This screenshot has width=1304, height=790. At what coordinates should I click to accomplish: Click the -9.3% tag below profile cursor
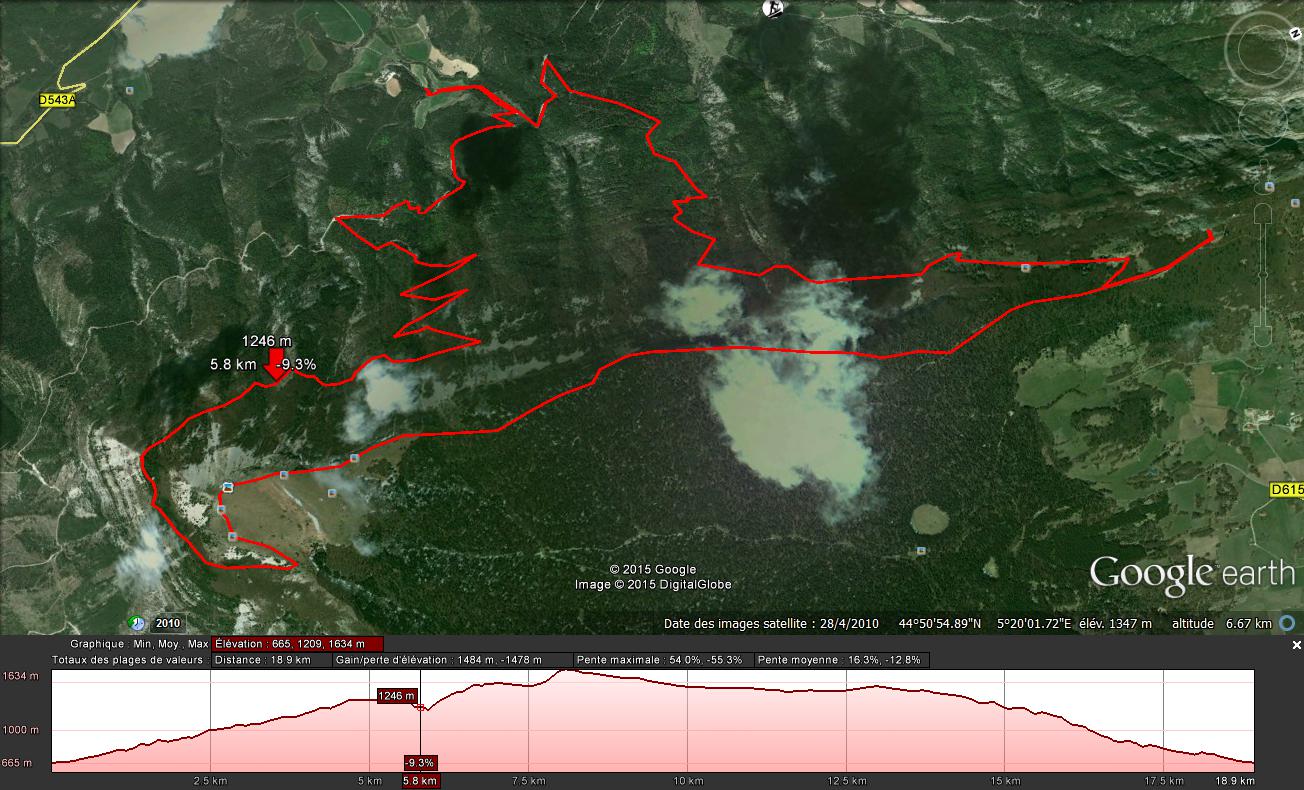[x=421, y=763]
